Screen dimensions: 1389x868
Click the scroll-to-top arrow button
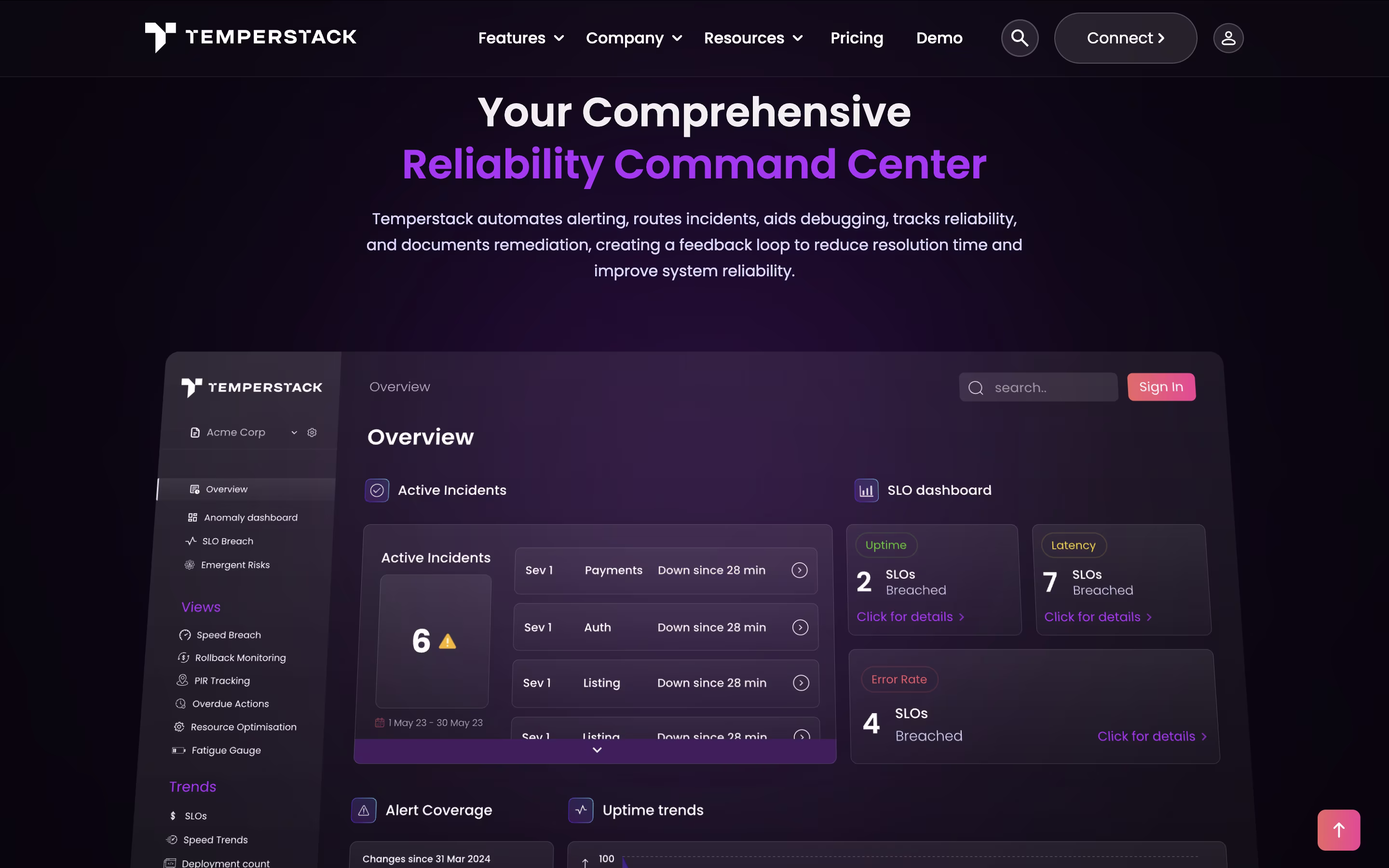1338,829
